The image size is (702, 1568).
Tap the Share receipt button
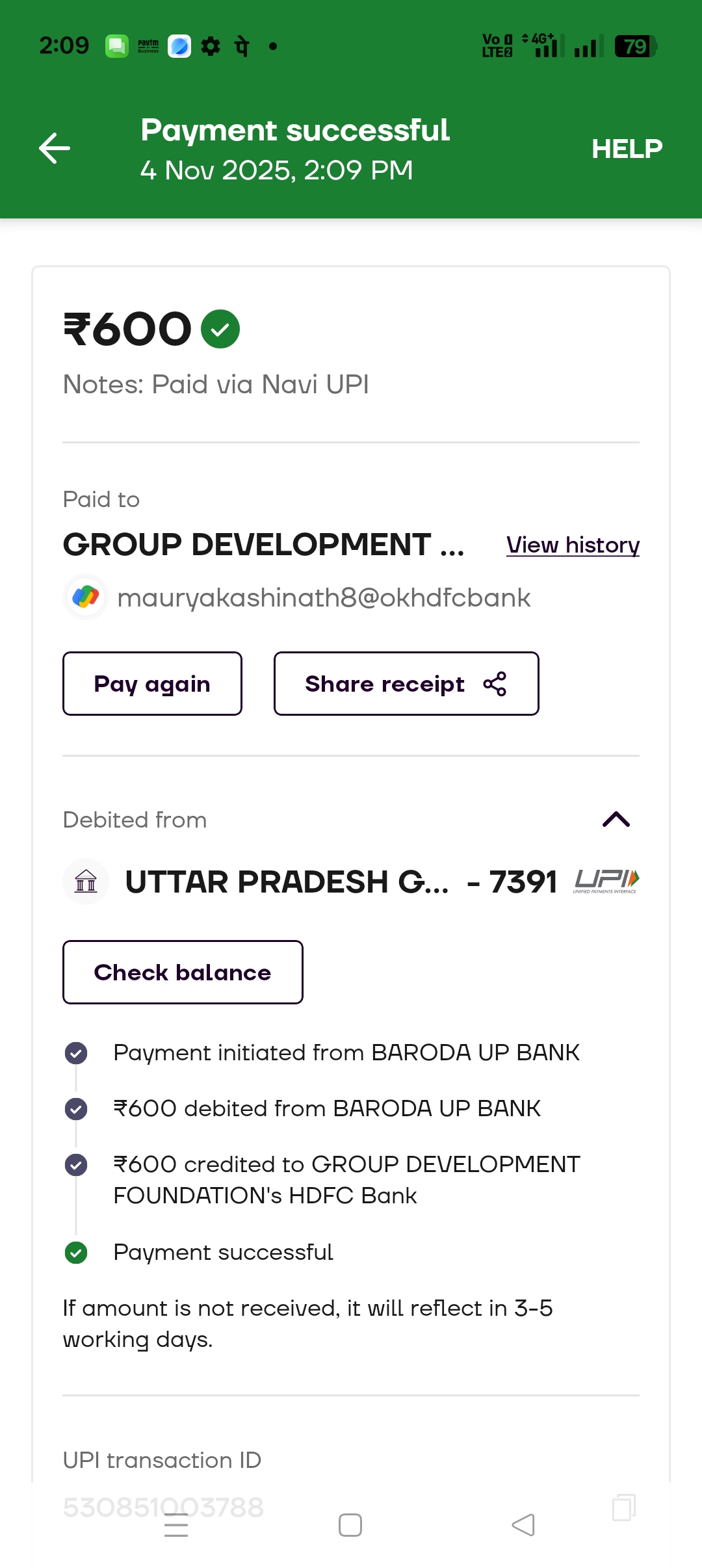coord(406,684)
